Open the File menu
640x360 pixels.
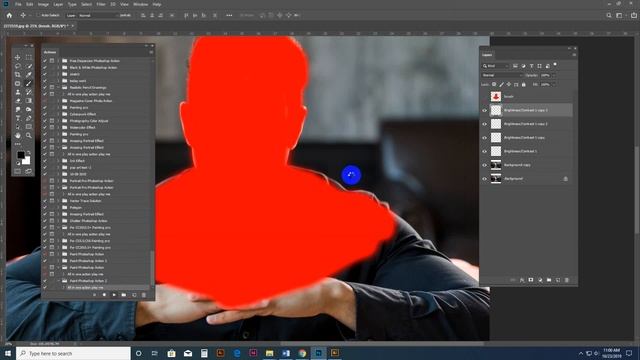(x=18, y=4)
